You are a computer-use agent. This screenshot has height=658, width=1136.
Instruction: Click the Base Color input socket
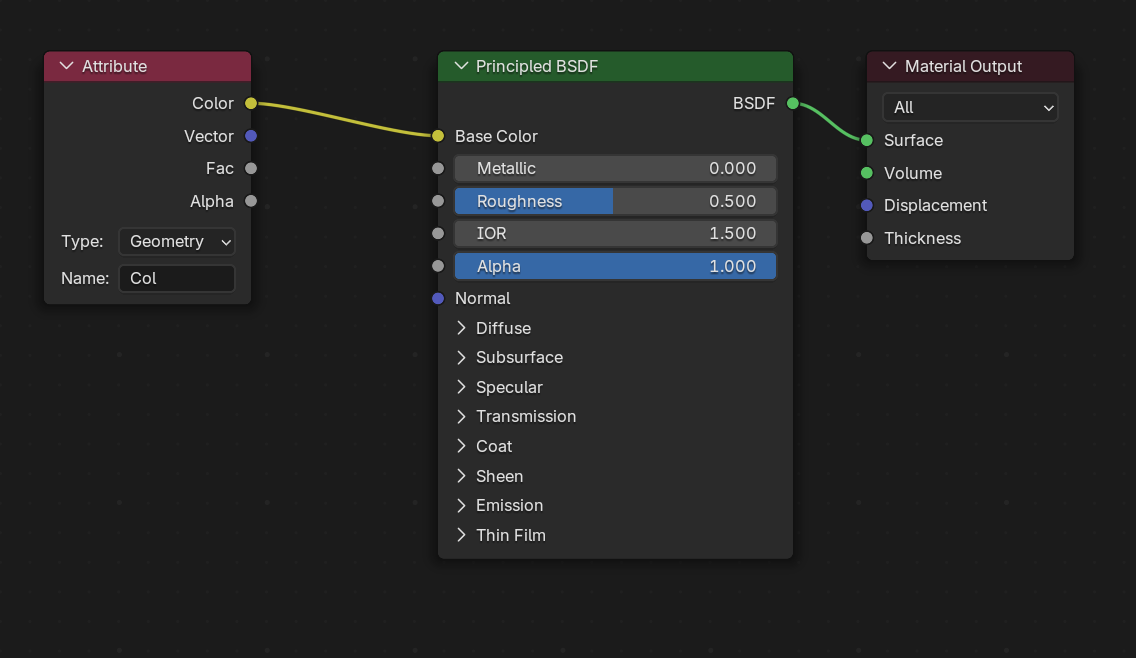coord(438,136)
